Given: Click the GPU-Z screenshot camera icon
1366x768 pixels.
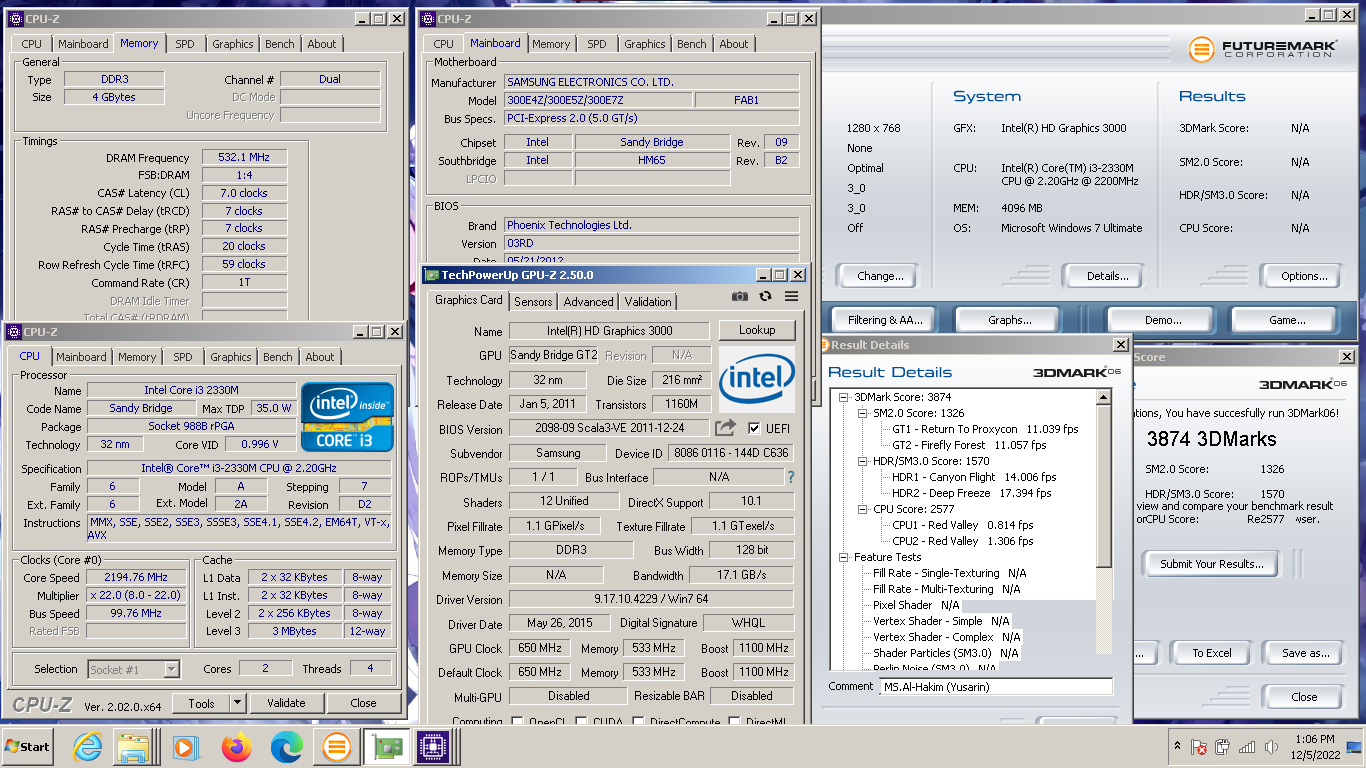Looking at the screenshot, I should pos(739,296).
